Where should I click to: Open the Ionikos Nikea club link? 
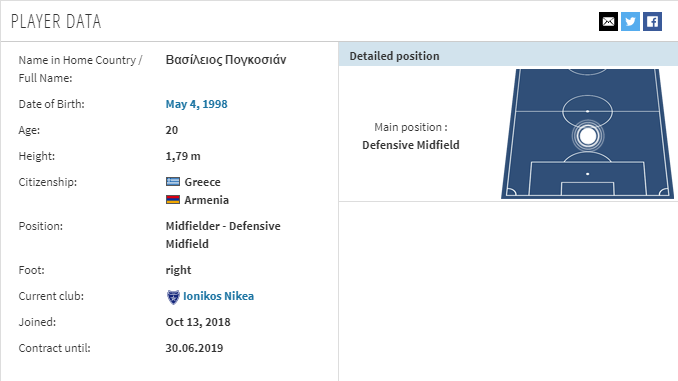[x=218, y=296]
